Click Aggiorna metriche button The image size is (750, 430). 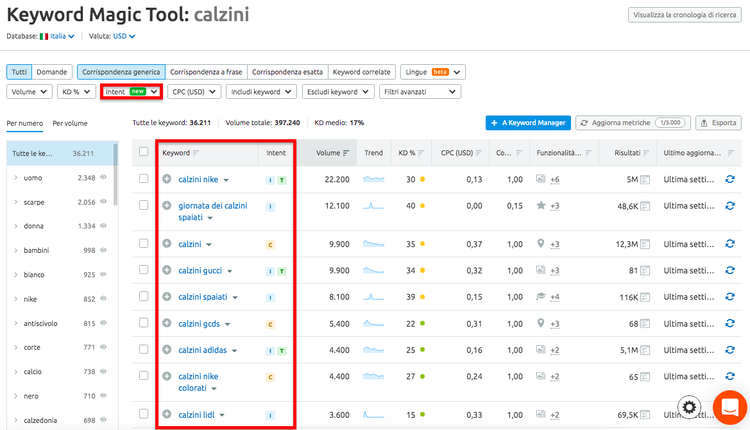pos(633,123)
